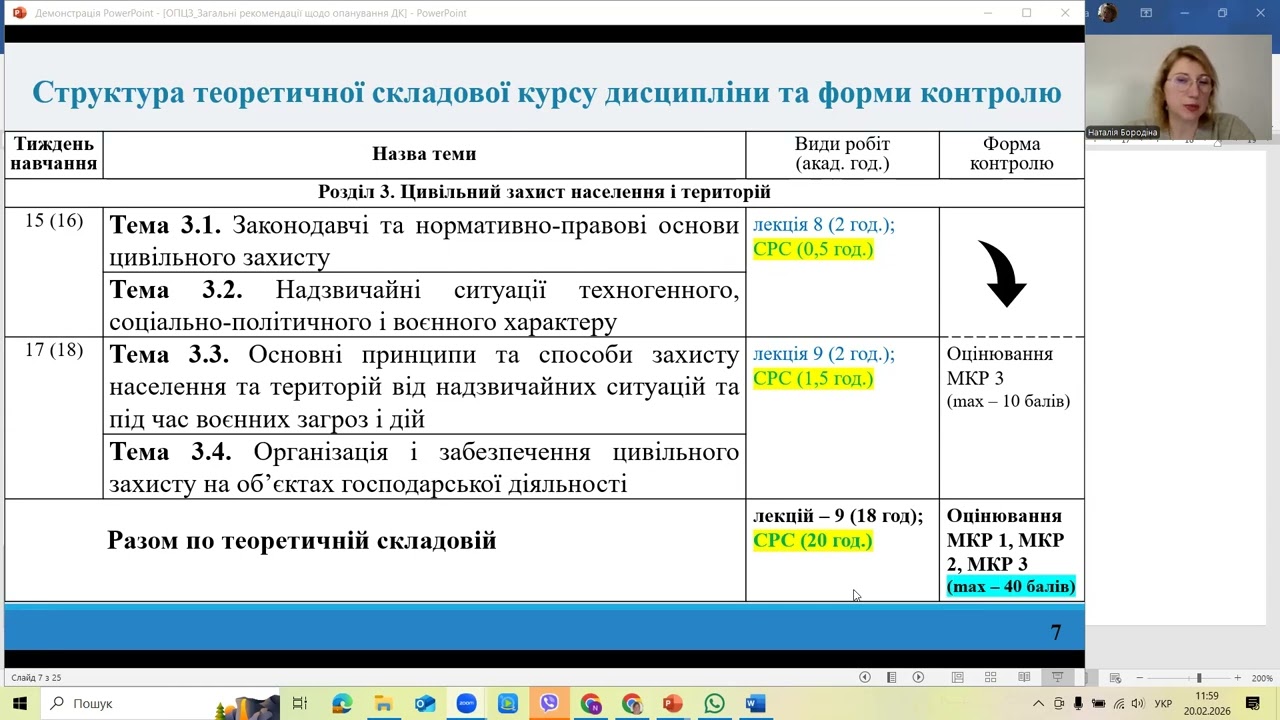Open the all-slides menu icon in status bar
This screenshot has width=1280, height=720.
point(891,677)
